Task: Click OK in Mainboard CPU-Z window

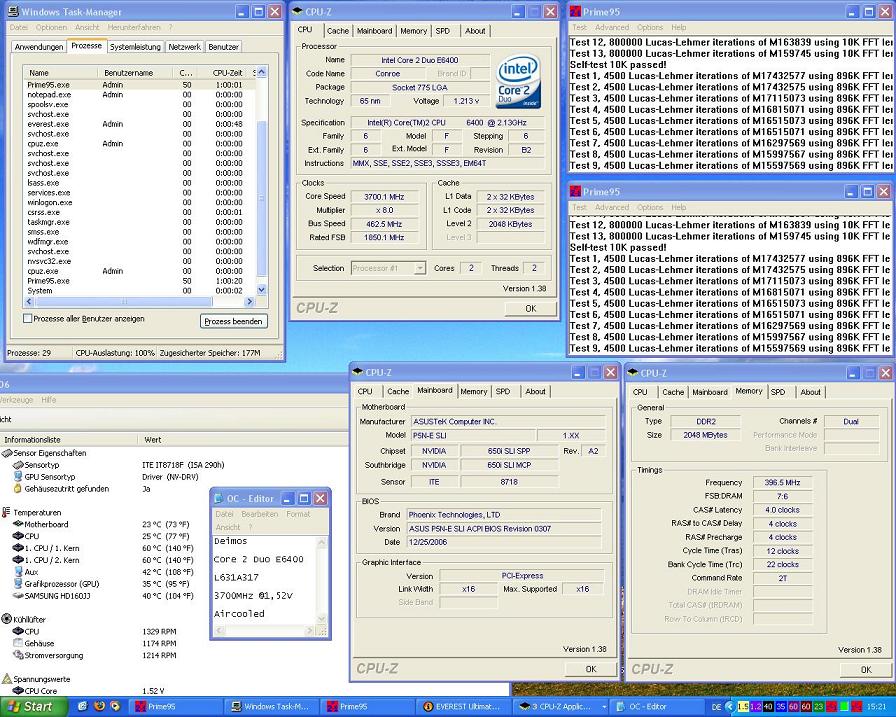Action: click(591, 669)
